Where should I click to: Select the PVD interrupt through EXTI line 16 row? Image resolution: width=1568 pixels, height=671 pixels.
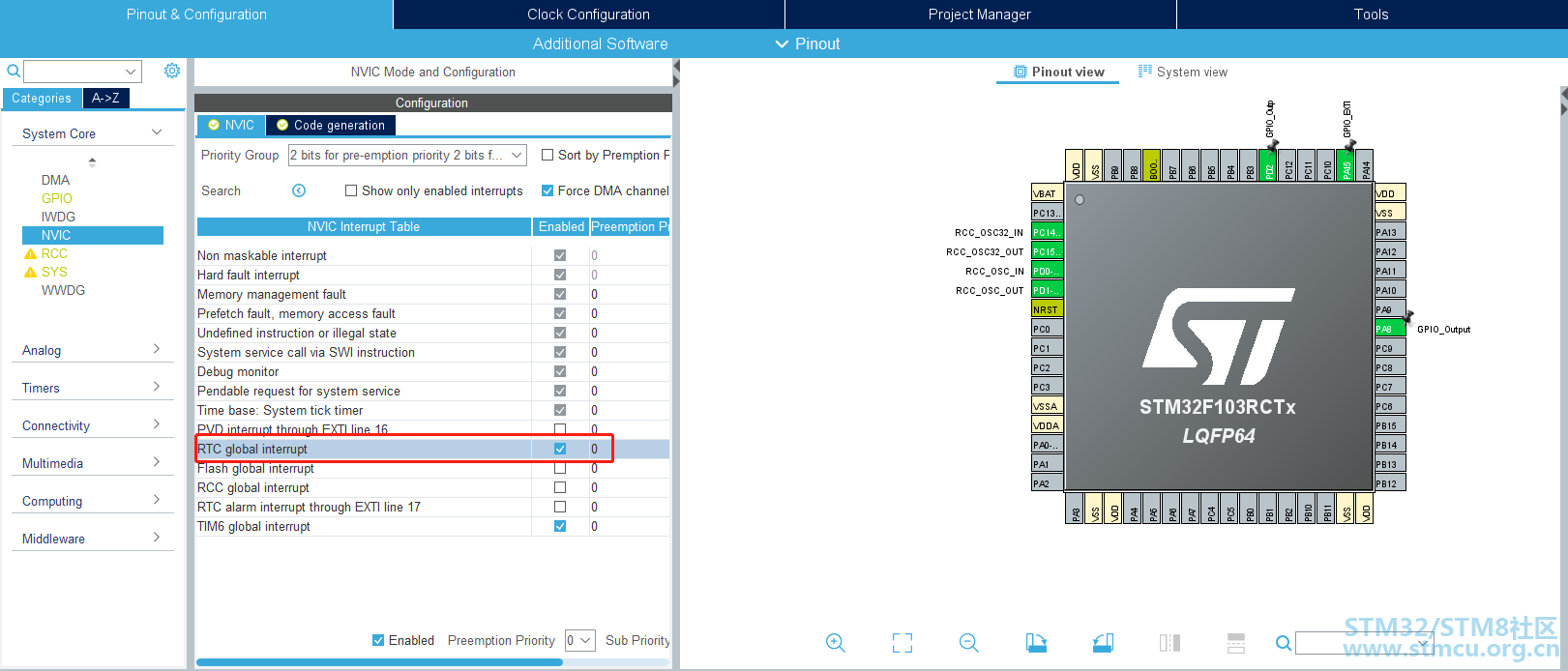pyautogui.click(x=432, y=429)
